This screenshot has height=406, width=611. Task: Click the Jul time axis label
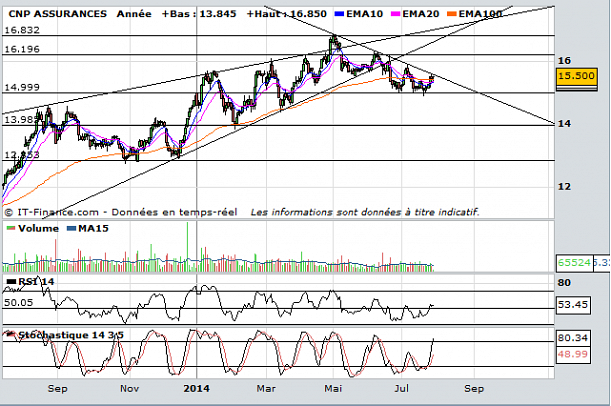tap(401, 389)
